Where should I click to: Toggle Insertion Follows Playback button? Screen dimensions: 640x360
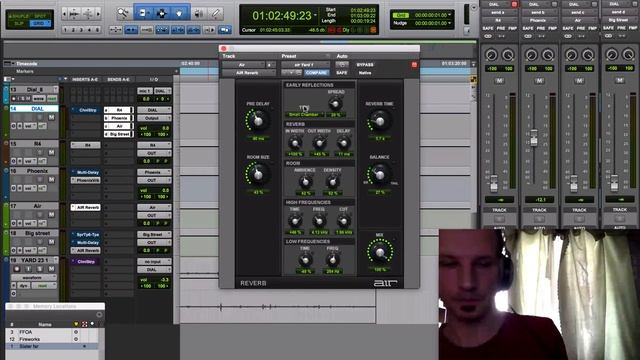pos(209,30)
